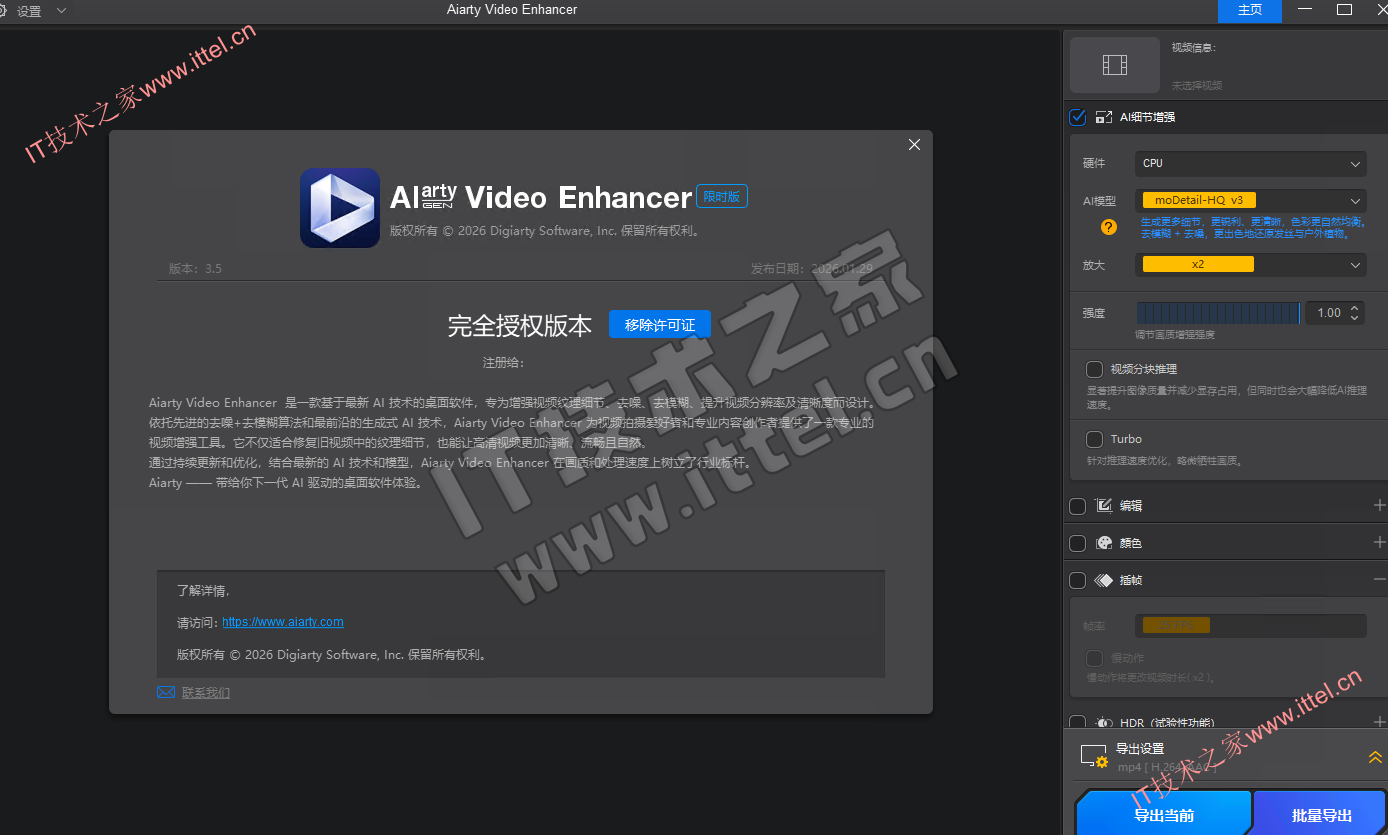Open the 硬件 CPU dropdown
This screenshot has height=835, width=1388.
(x=1250, y=163)
